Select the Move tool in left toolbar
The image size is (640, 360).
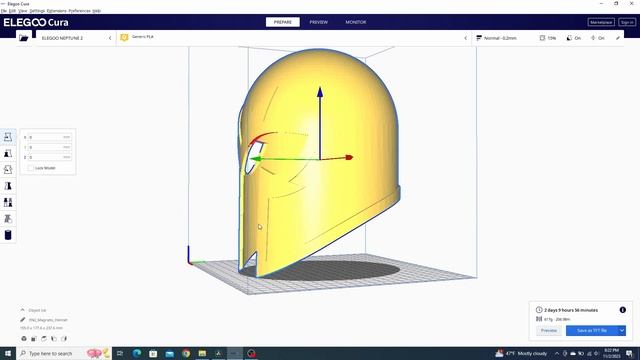8,137
